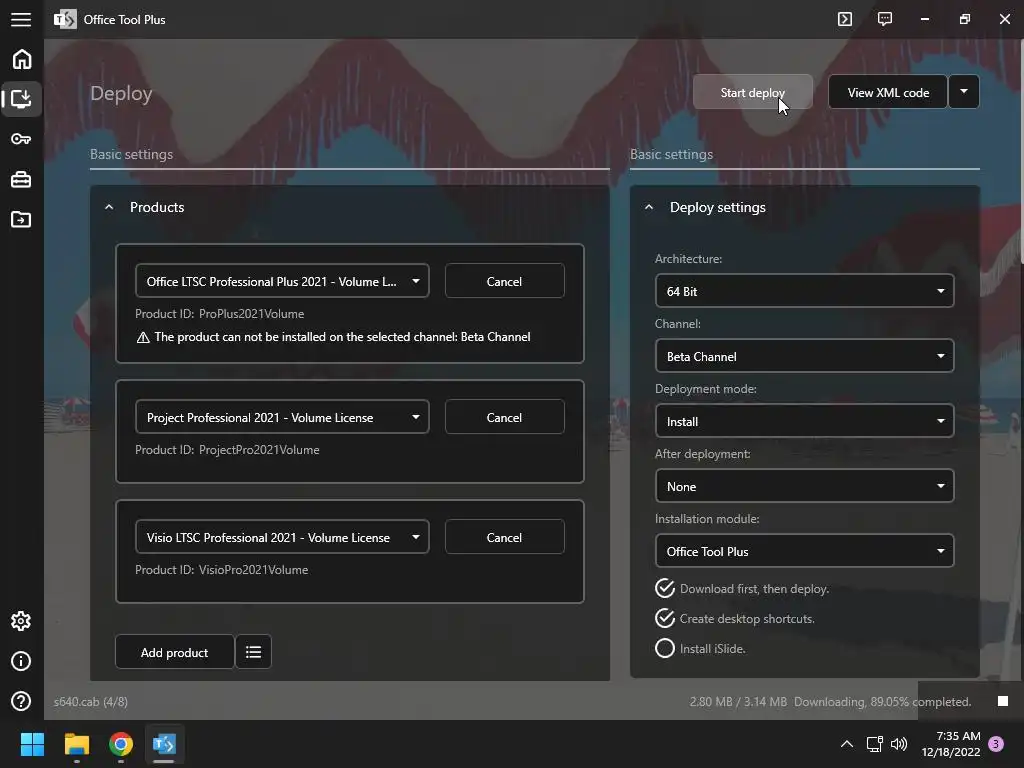Viewport: 1024px width, 768px height.
Task: Click the 2.80 MB / 3.14 MB progress text
Action: pos(738,701)
